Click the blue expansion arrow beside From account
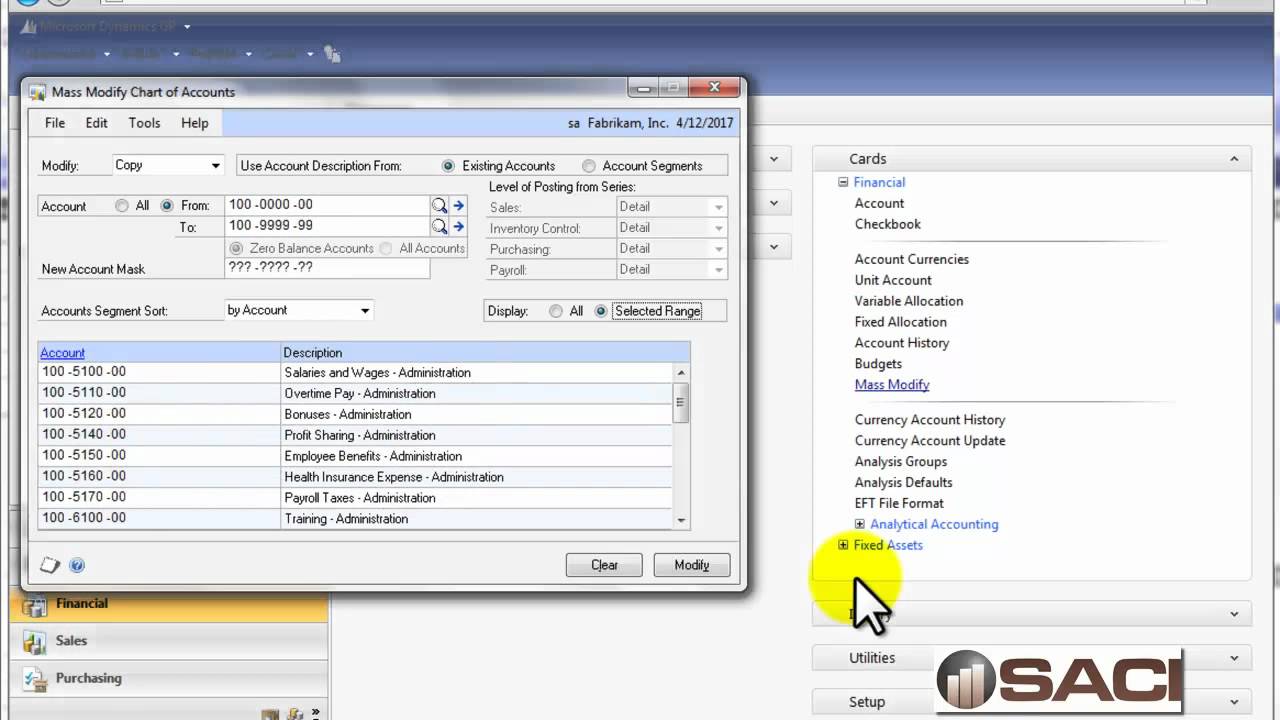The width and height of the screenshot is (1280, 720). [x=459, y=205]
